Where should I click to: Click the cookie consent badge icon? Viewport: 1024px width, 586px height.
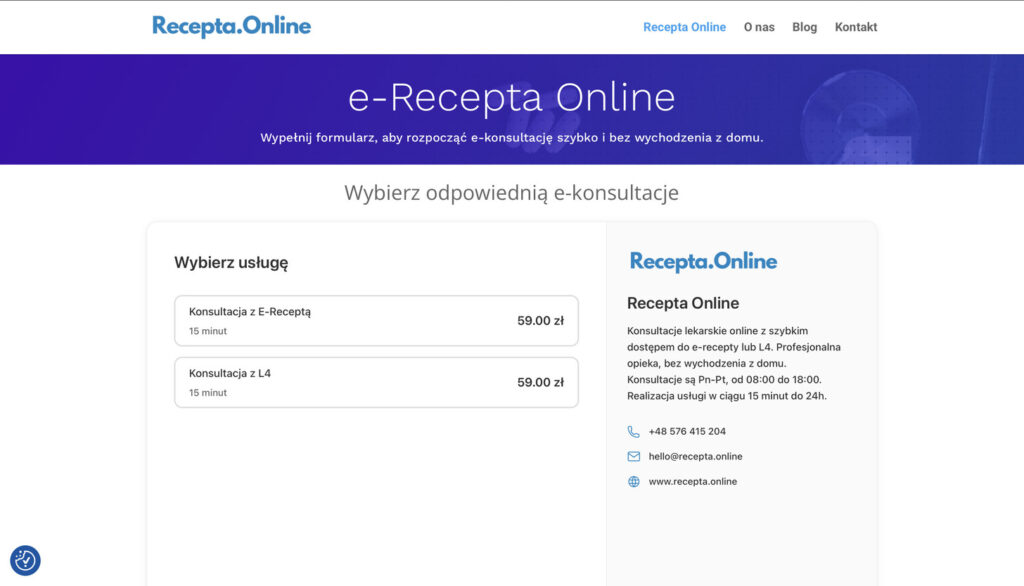25,561
